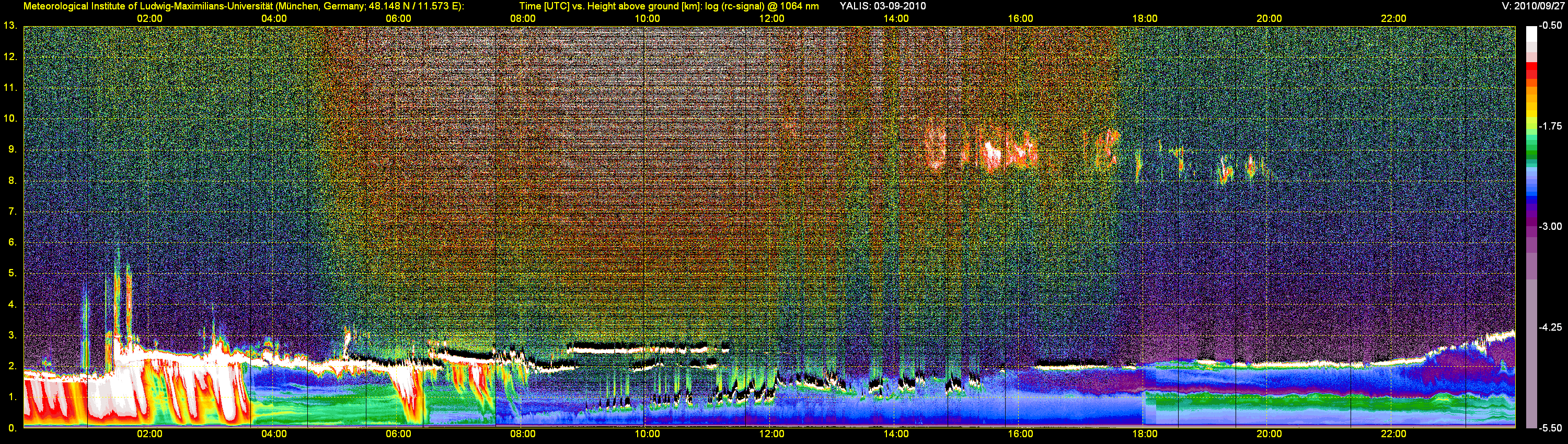Screen dimensions: 1568x444
Task: Click the -4.25 color scale value
Action: (1550, 327)
